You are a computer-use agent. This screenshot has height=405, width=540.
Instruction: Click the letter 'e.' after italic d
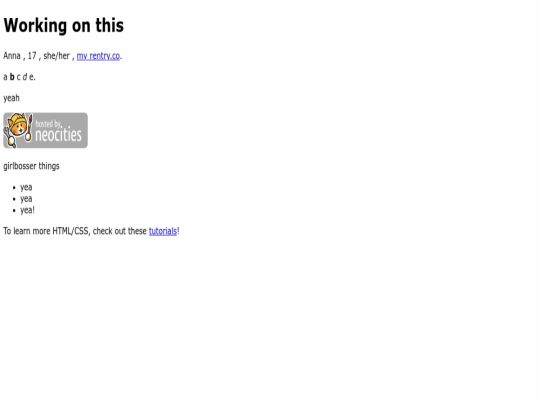[x=32, y=77]
